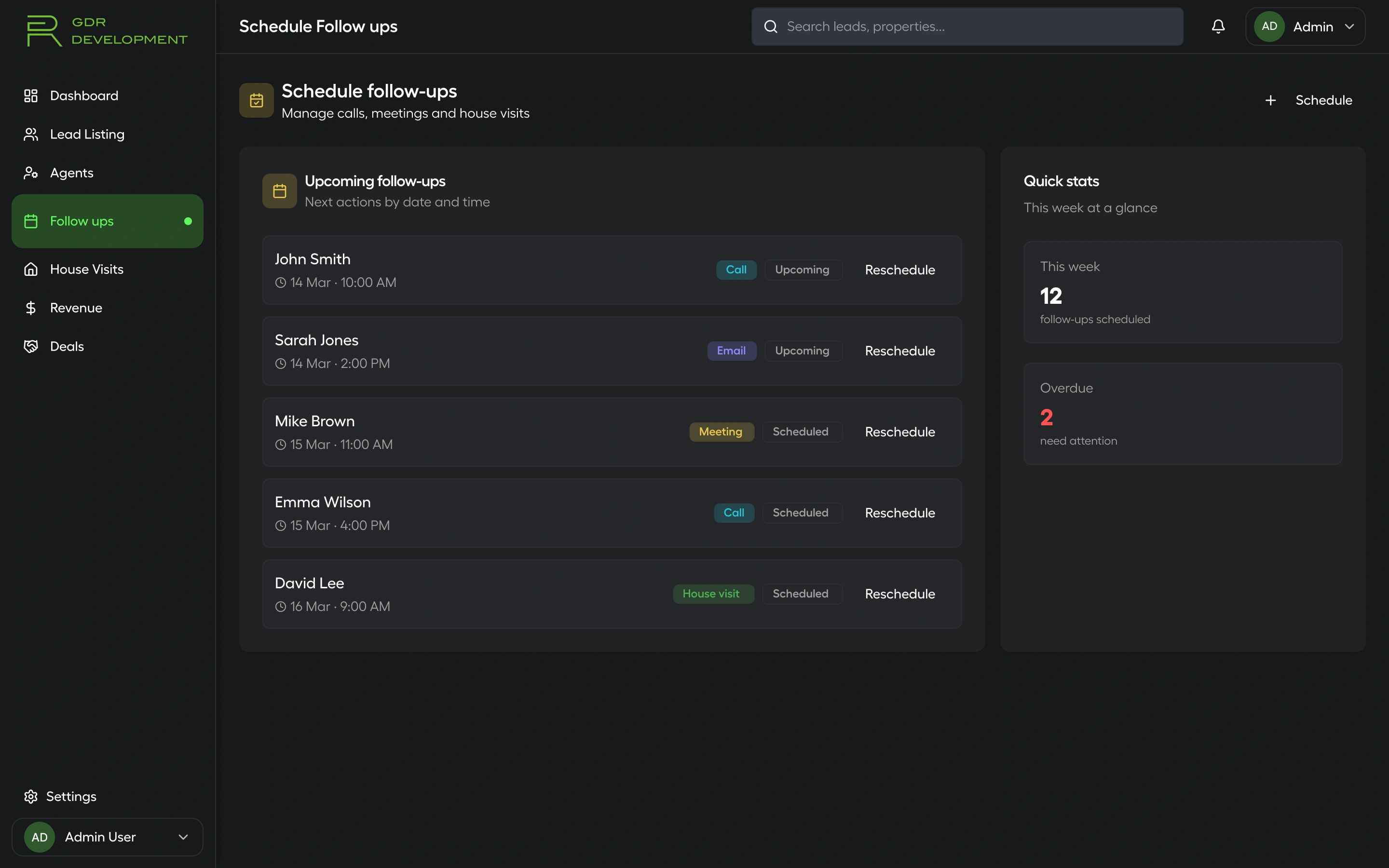Open House Visits via the home icon

pos(31,269)
